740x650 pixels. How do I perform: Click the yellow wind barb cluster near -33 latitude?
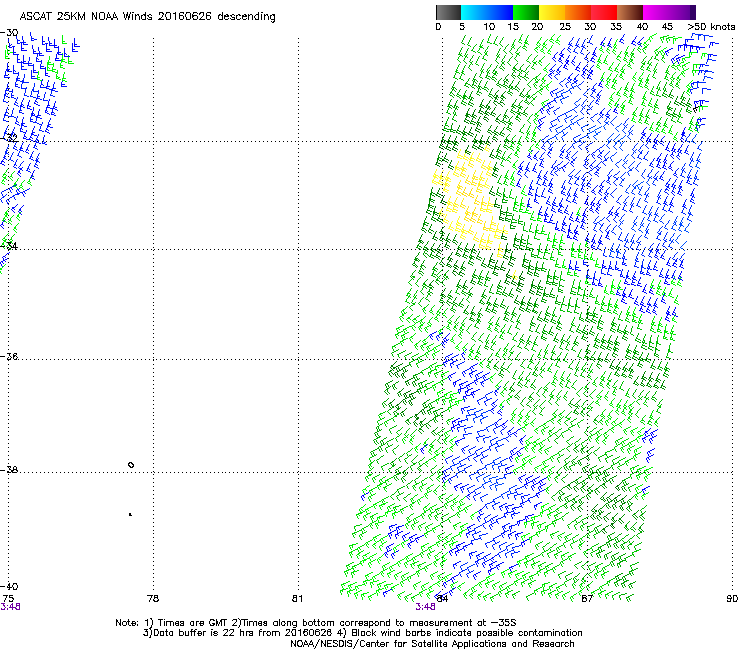[470, 201]
